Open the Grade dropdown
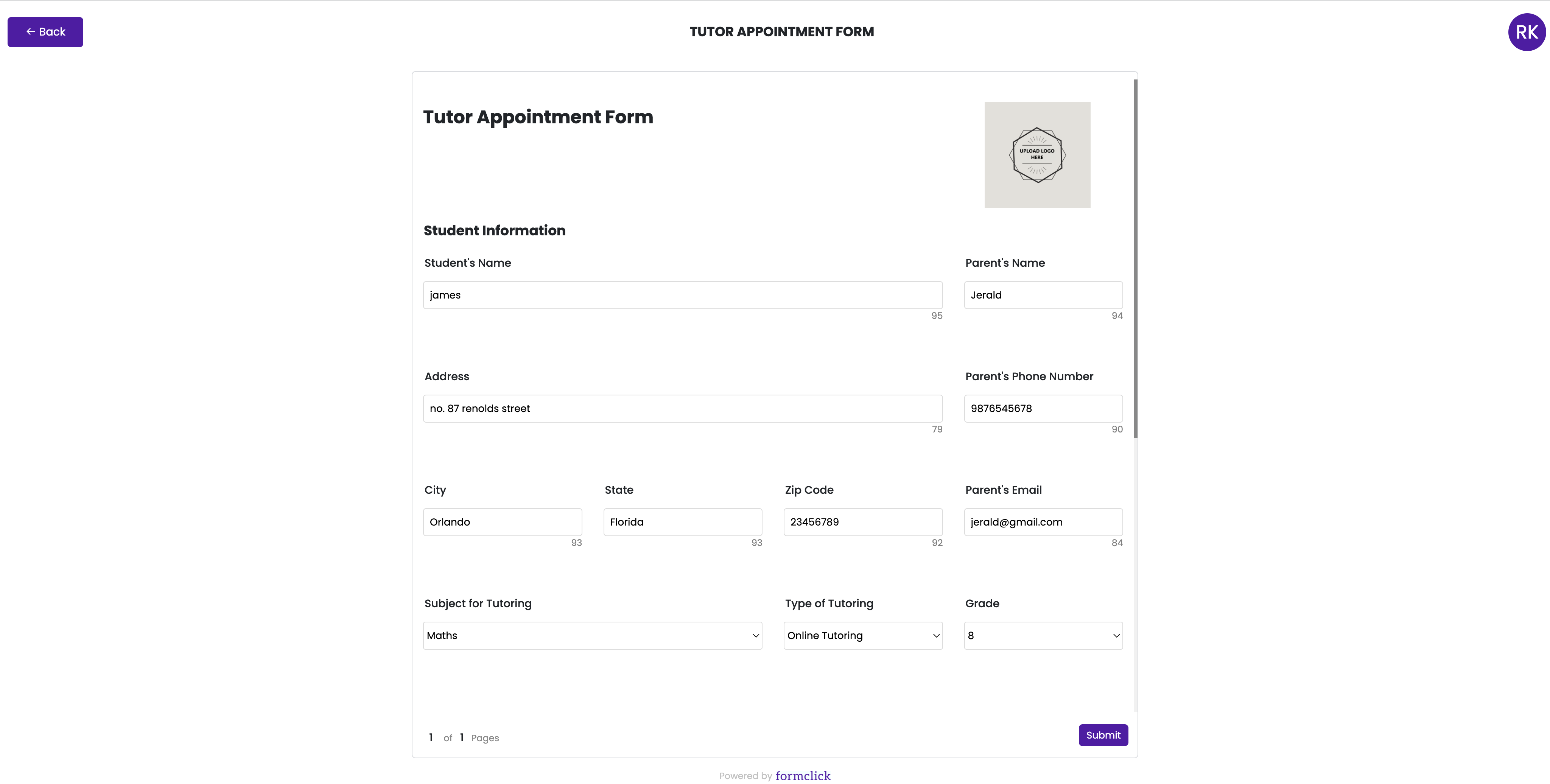Image resolution: width=1550 pixels, height=784 pixels. pyautogui.click(x=1043, y=635)
